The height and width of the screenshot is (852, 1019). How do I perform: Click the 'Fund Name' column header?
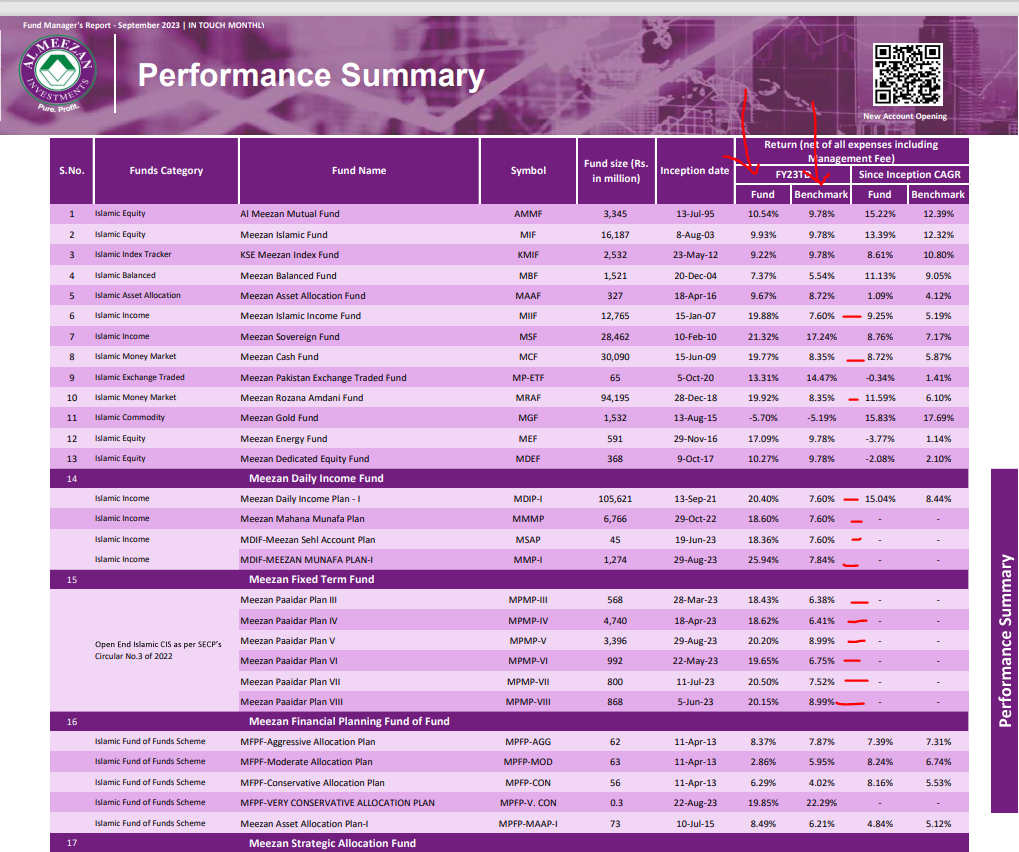(x=359, y=171)
